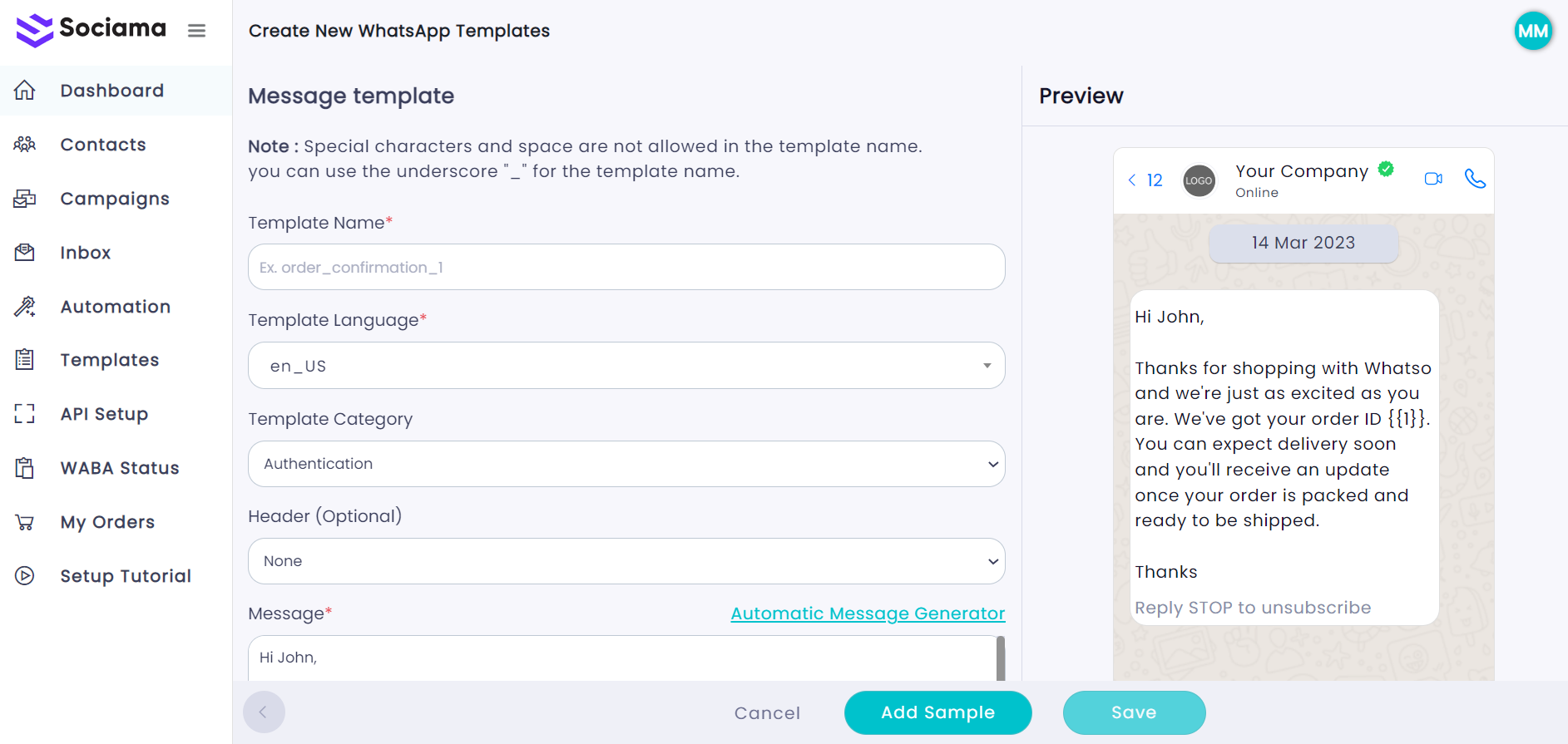1568x744 pixels.
Task: Go to Templates in the sidebar
Action: [109, 360]
